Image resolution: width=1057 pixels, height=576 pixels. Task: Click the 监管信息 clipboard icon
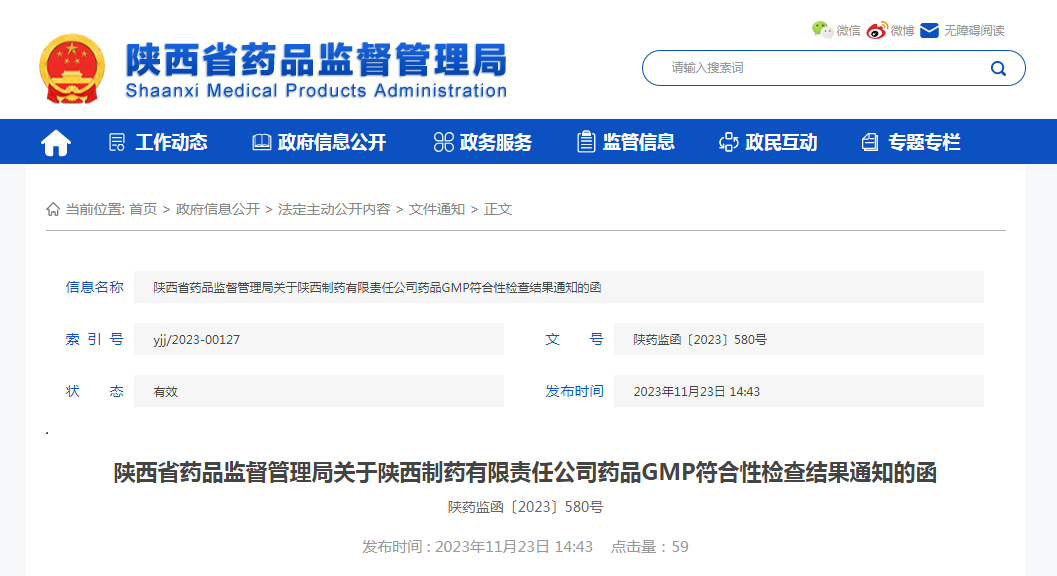(586, 142)
